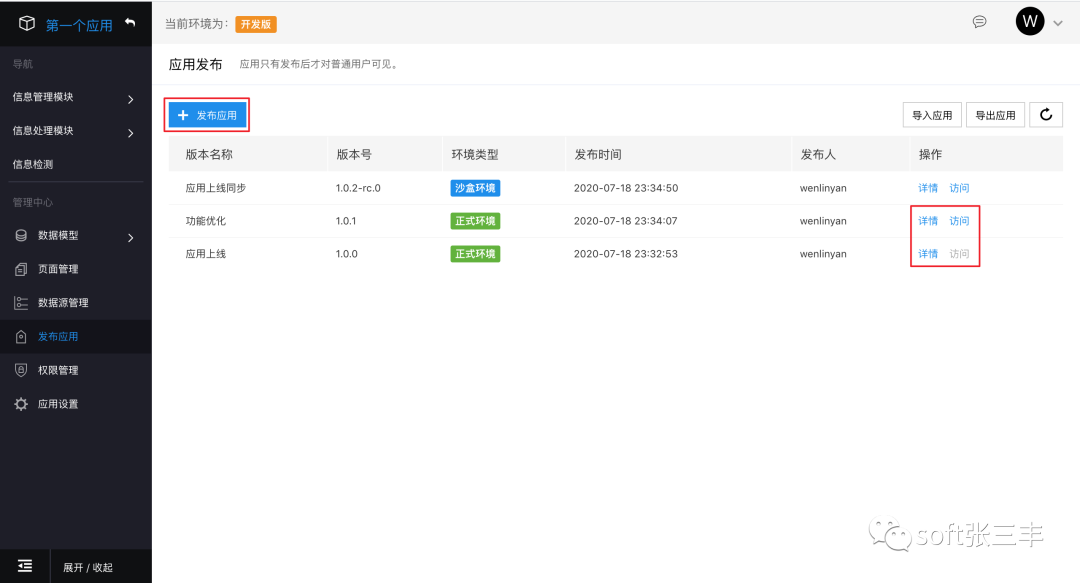Click the sidebar collapse menu icon
This screenshot has height=583, width=1080.
pos(25,566)
